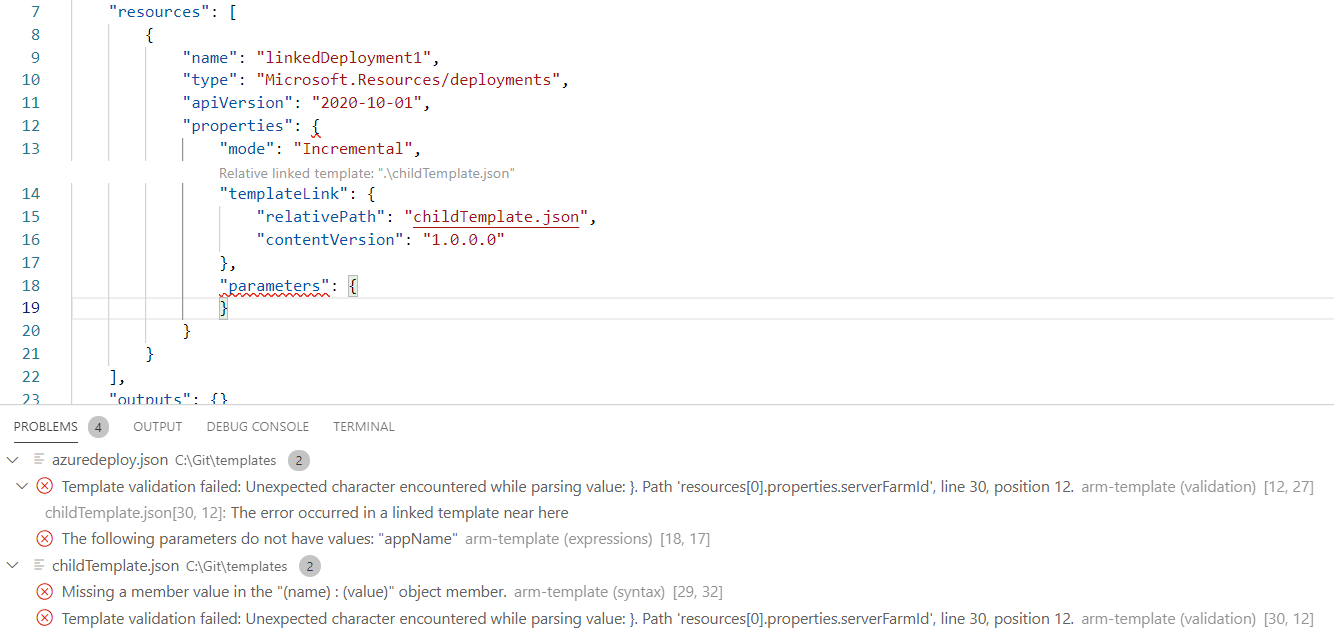The height and width of the screenshot is (641, 1334).
Task: Open the DEBUG CONSOLE tab
Action: click(257, 427)
